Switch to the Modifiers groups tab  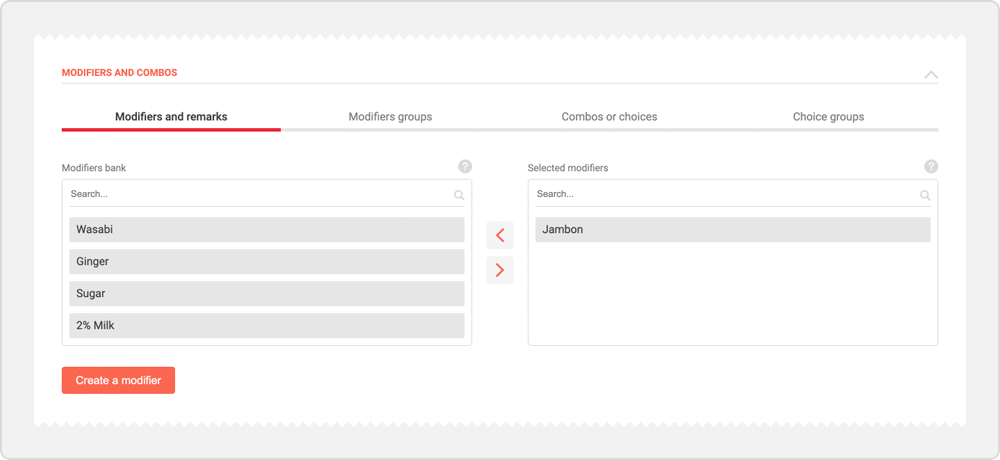coord(390,117)
